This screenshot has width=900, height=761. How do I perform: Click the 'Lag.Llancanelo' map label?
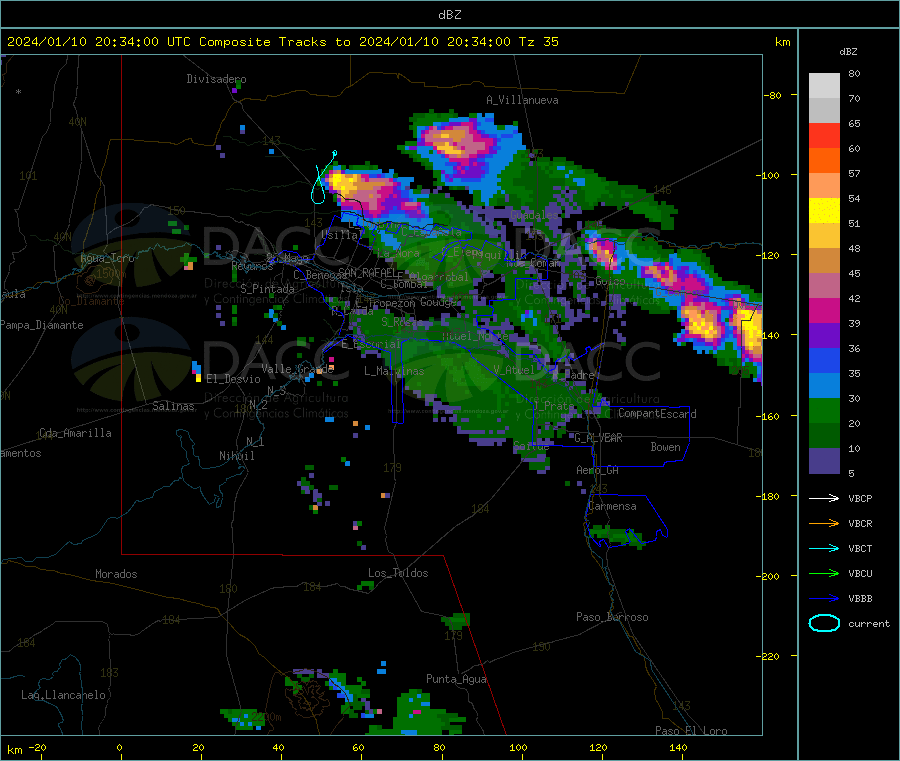point(63,695)
